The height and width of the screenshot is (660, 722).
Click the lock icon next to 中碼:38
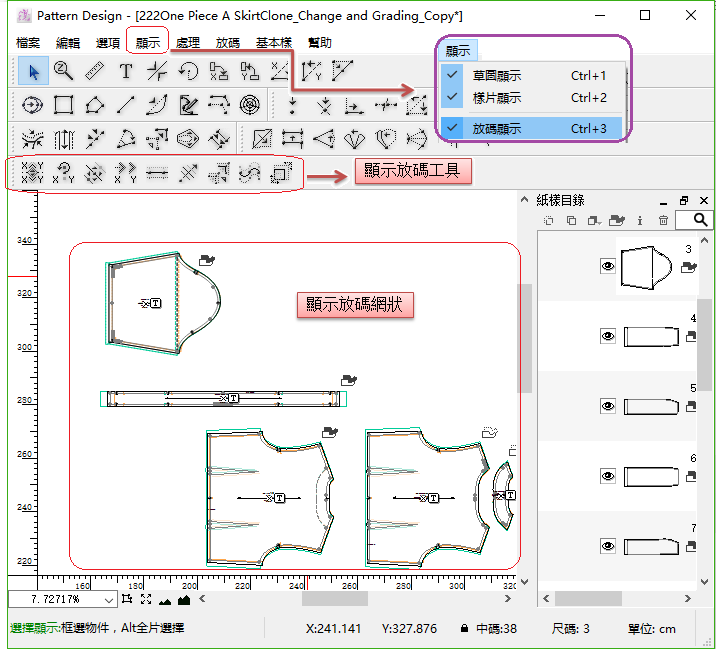tap(465, 628)
